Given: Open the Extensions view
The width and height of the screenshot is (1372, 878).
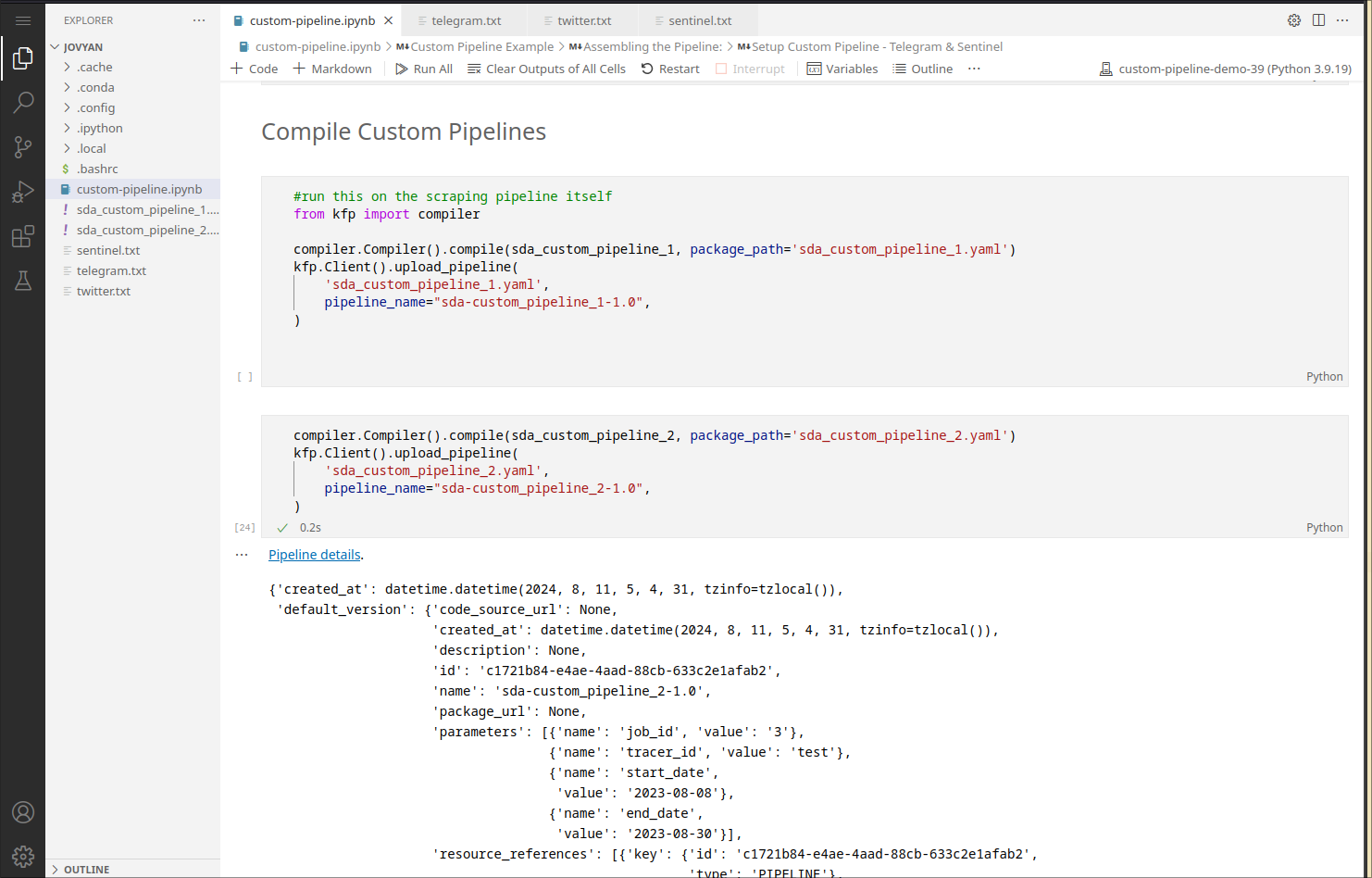Looking at the screenshot, I should [x=23, y=236].
